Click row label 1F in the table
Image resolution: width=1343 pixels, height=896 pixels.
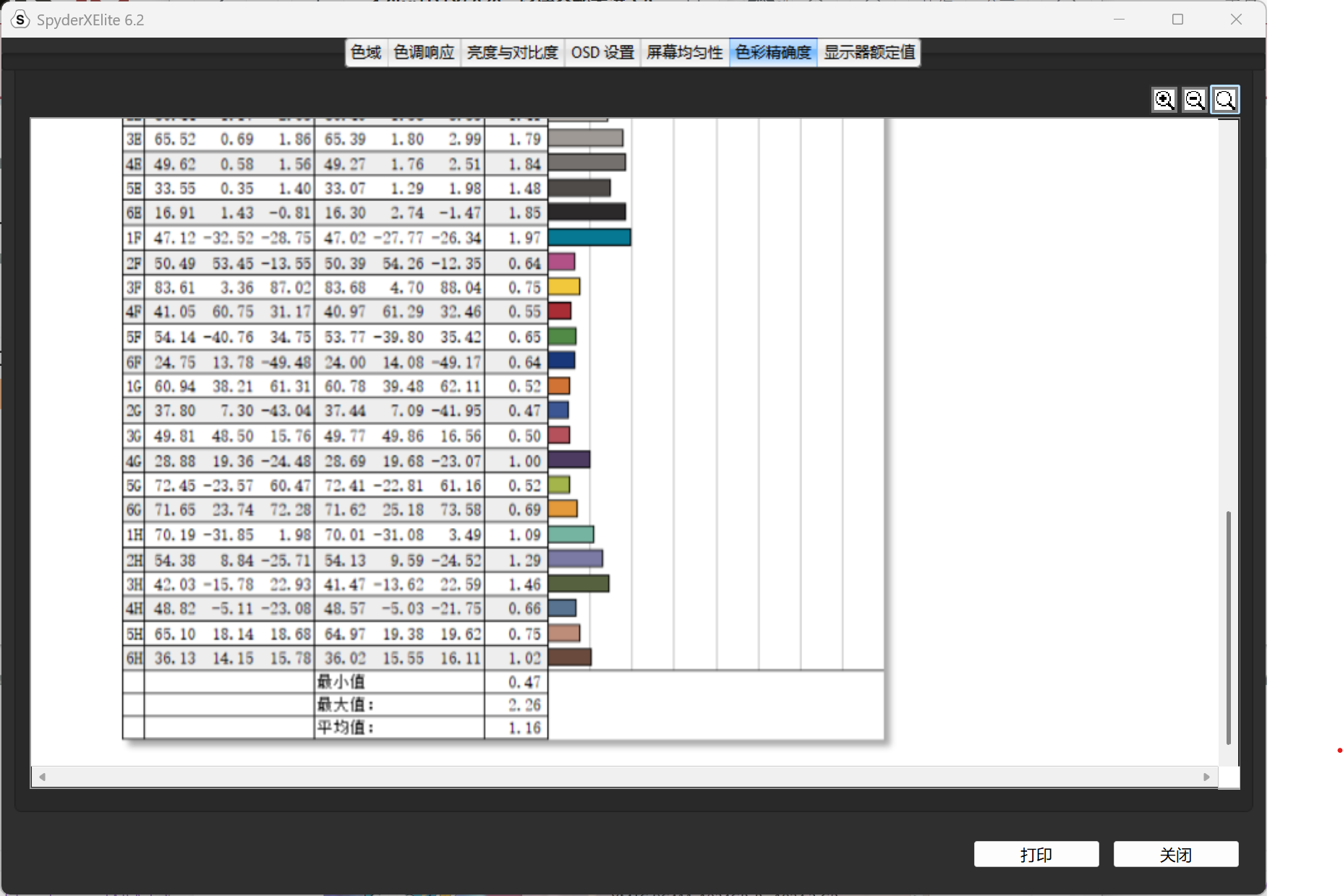[x=134, y=238]
